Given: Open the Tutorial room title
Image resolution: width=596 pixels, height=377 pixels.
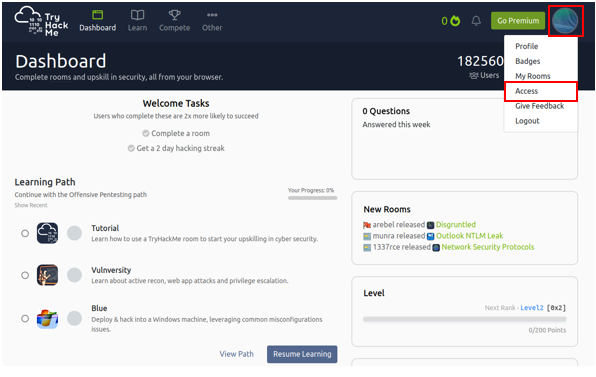Looking at the screenshot, I should tap(105, 228).
